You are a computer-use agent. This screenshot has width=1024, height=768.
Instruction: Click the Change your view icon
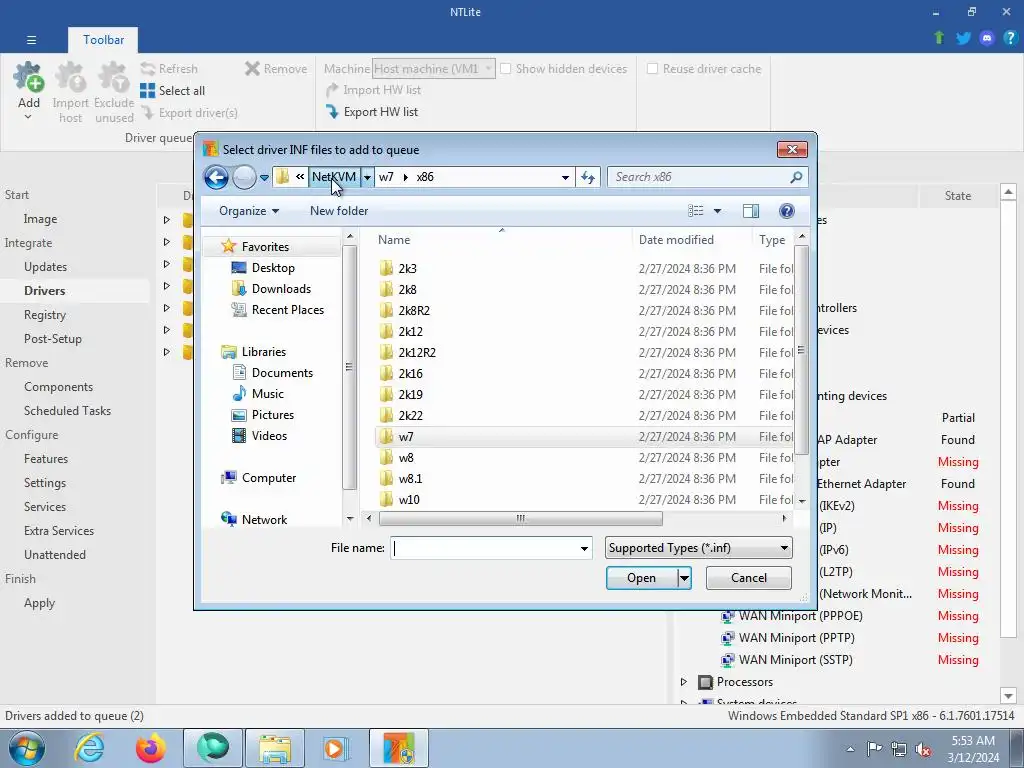click(x=696, y=211)
